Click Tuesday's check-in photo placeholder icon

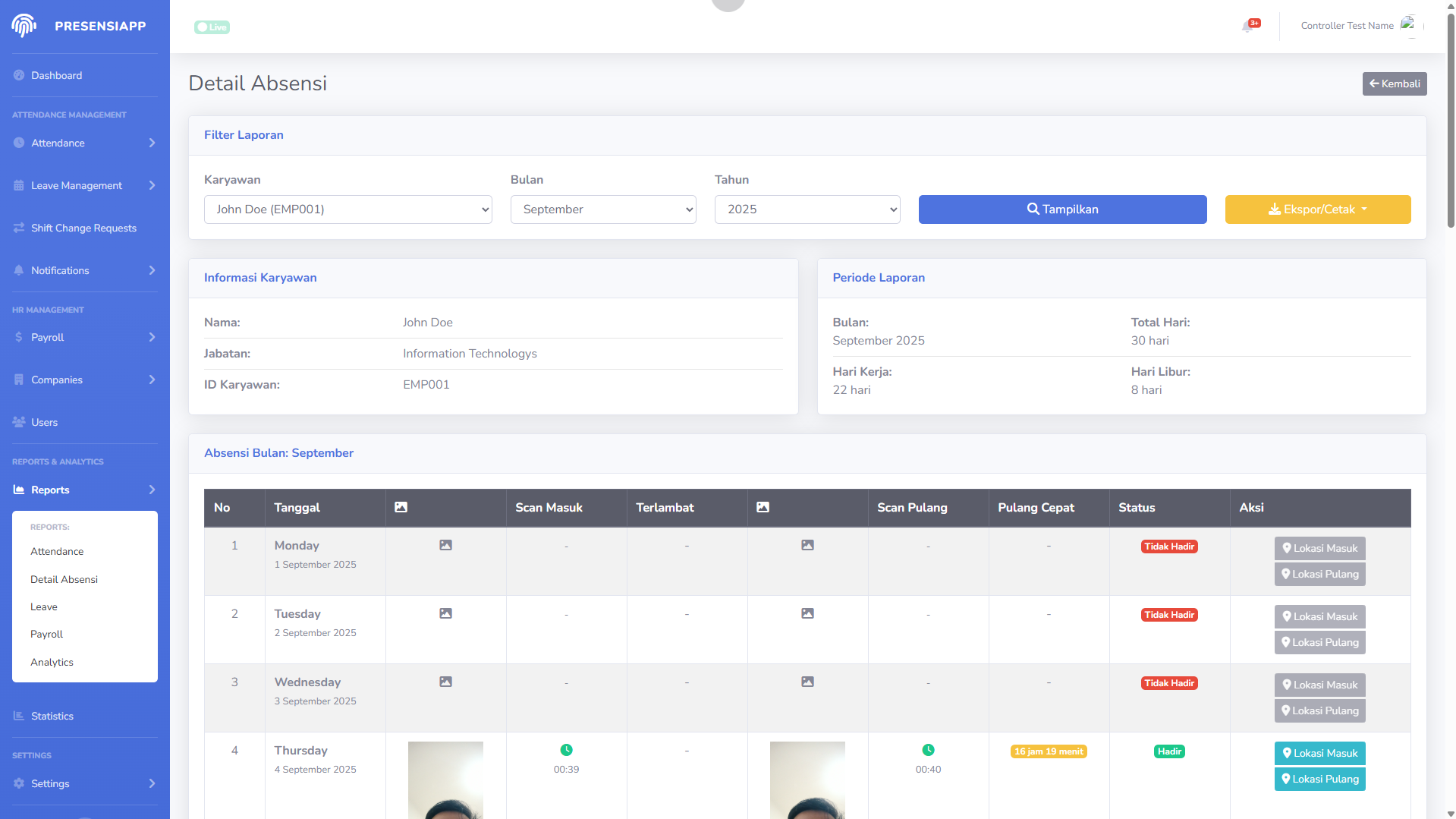(x=446, y=613)
